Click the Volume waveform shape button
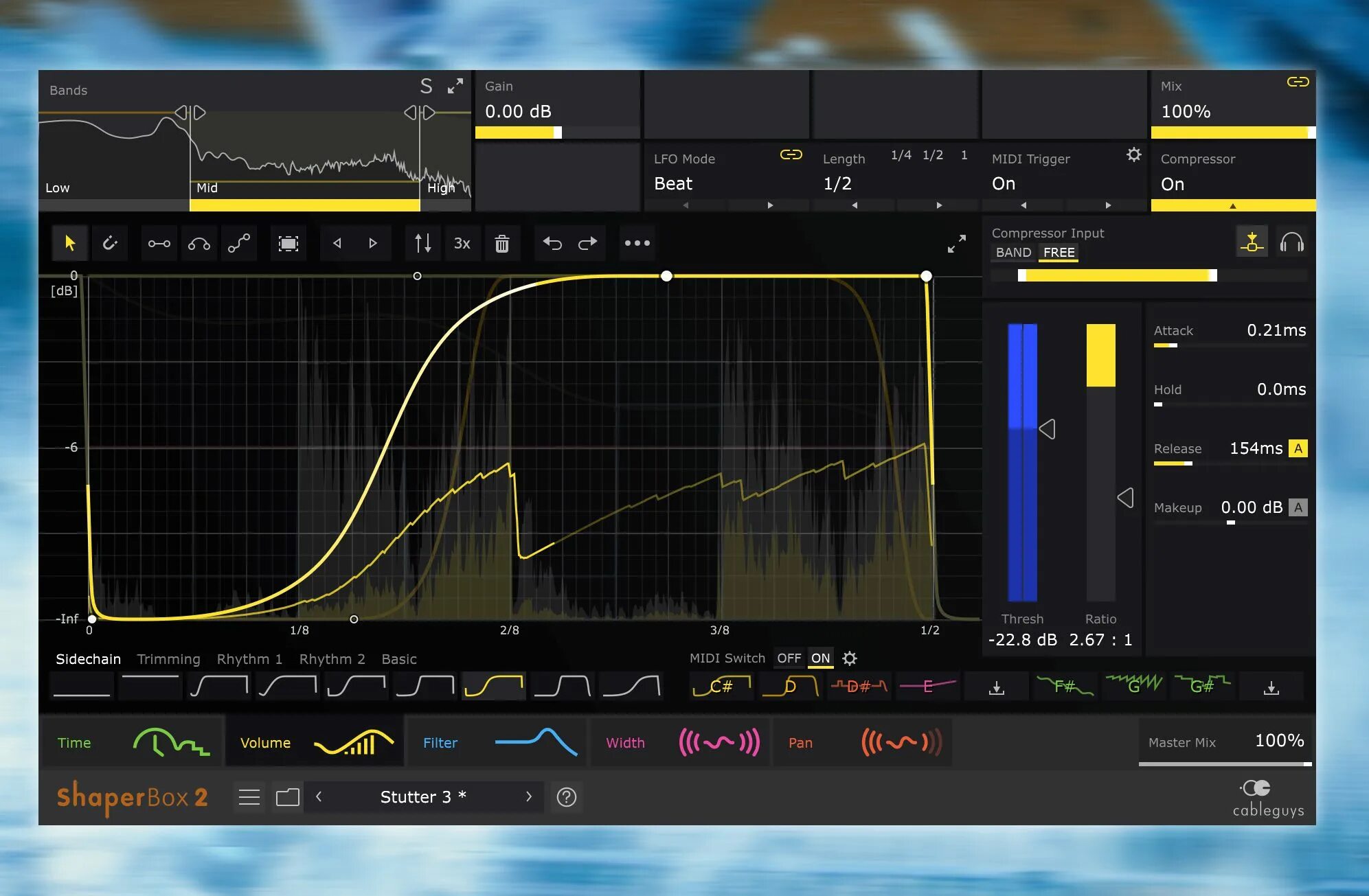This screenshot has height=896, width=1369. coord(354,742)
